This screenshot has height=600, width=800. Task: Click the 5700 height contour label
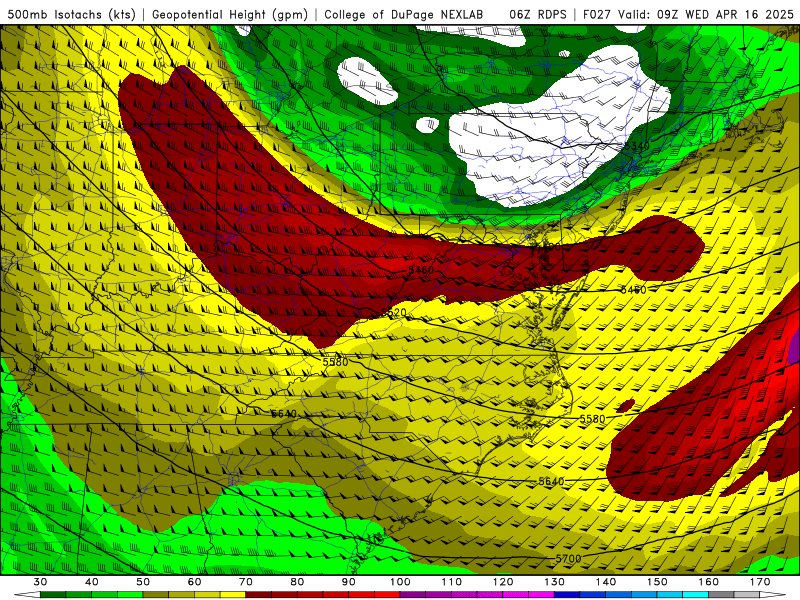click(569, 559)
